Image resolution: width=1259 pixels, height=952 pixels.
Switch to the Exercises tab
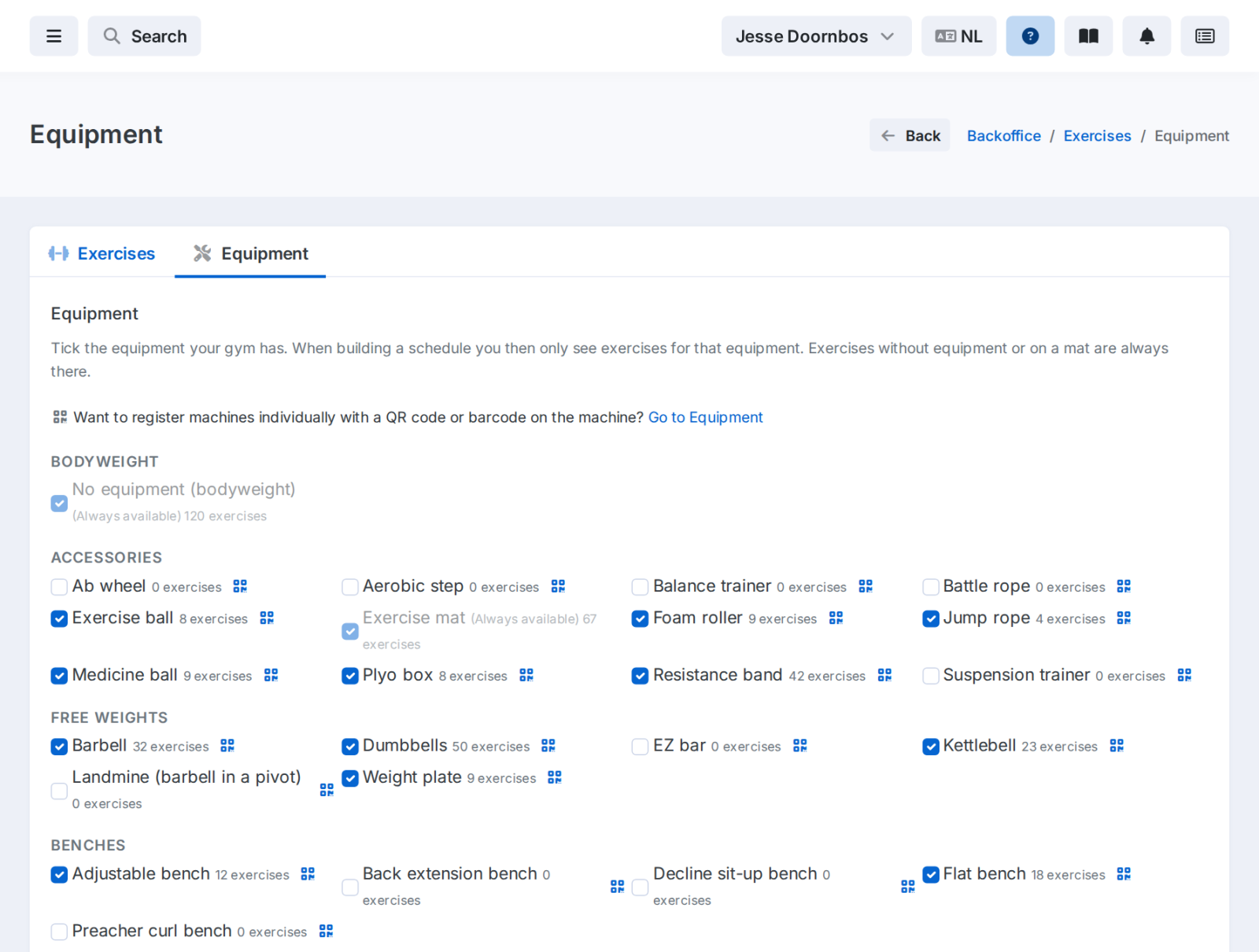click(102, 253)
